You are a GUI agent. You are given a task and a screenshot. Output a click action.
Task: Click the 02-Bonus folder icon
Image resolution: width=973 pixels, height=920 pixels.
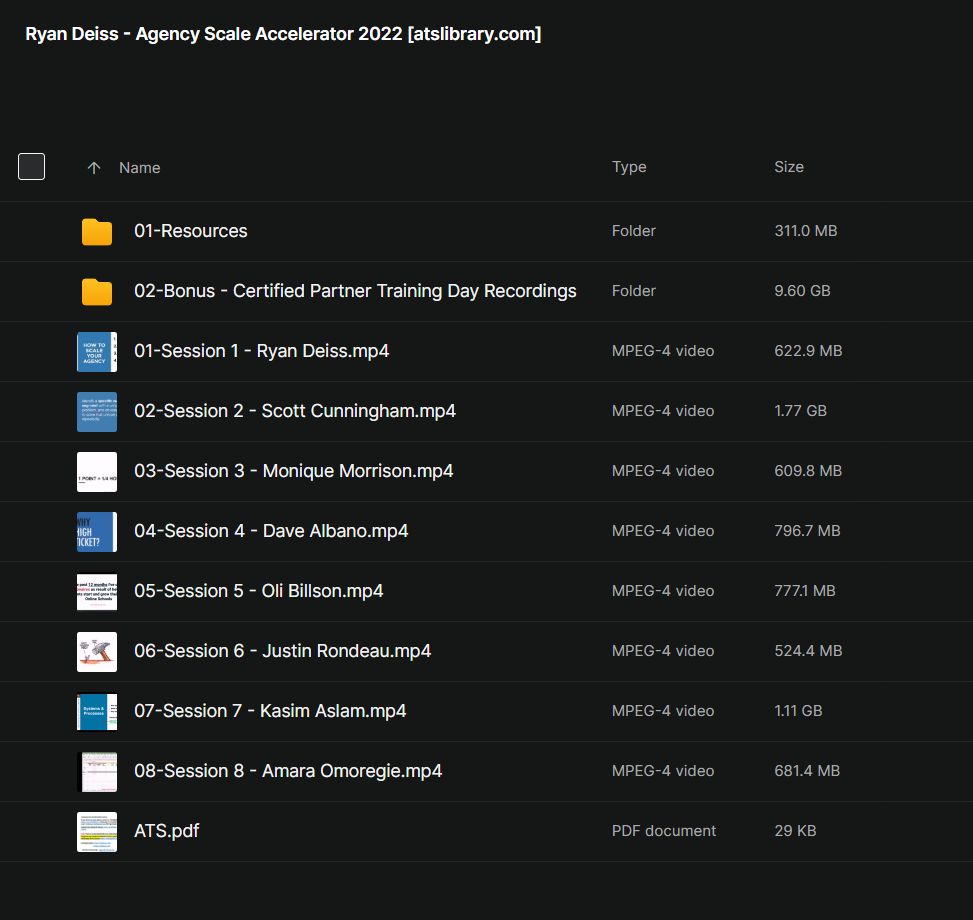point(97,292)
